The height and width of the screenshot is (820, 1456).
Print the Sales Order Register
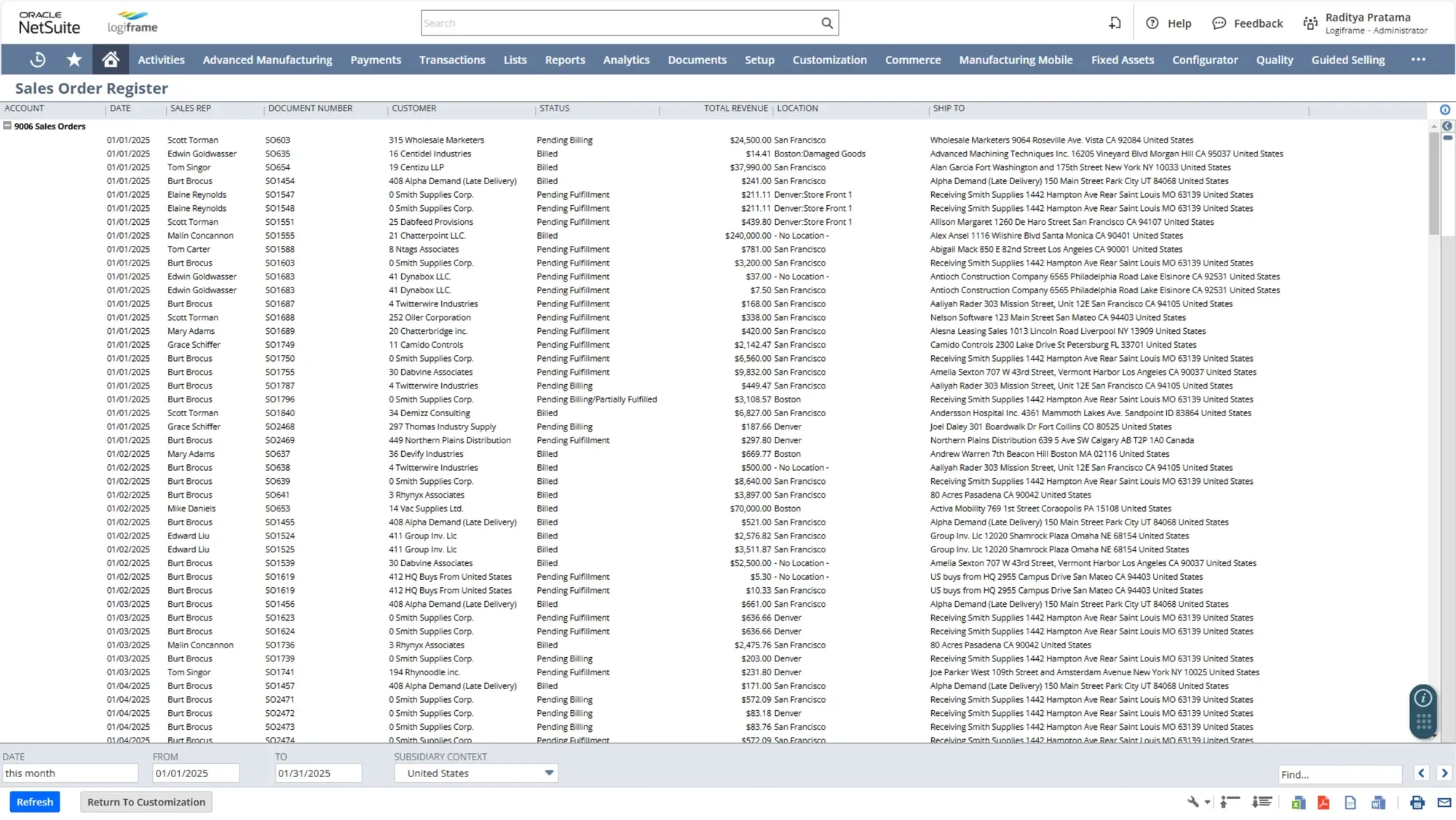[x=1417, y=802]
